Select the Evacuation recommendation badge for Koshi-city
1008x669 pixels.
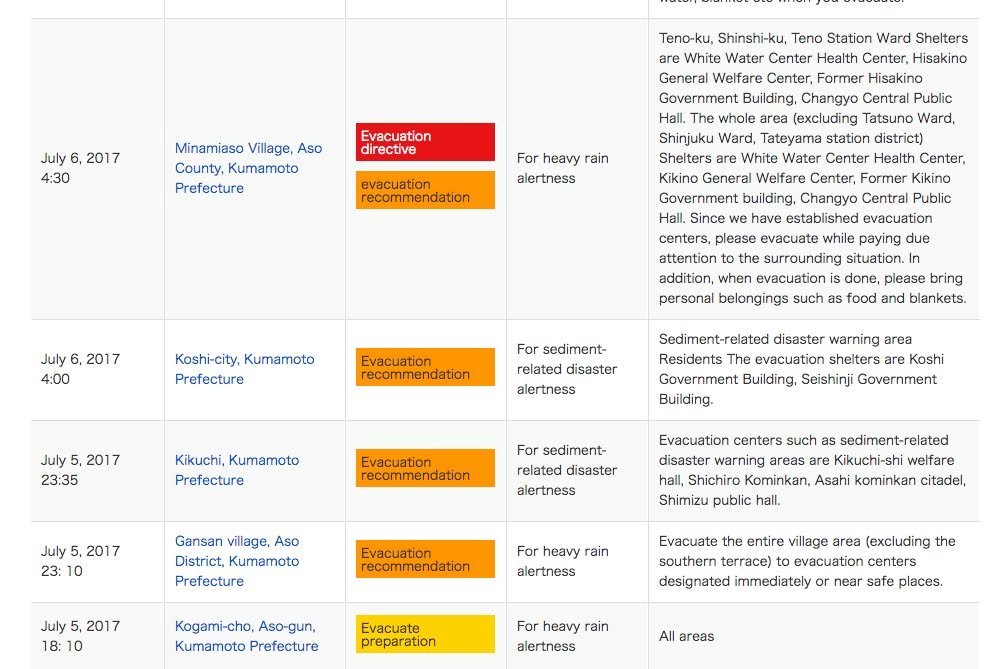click(425, 367)
